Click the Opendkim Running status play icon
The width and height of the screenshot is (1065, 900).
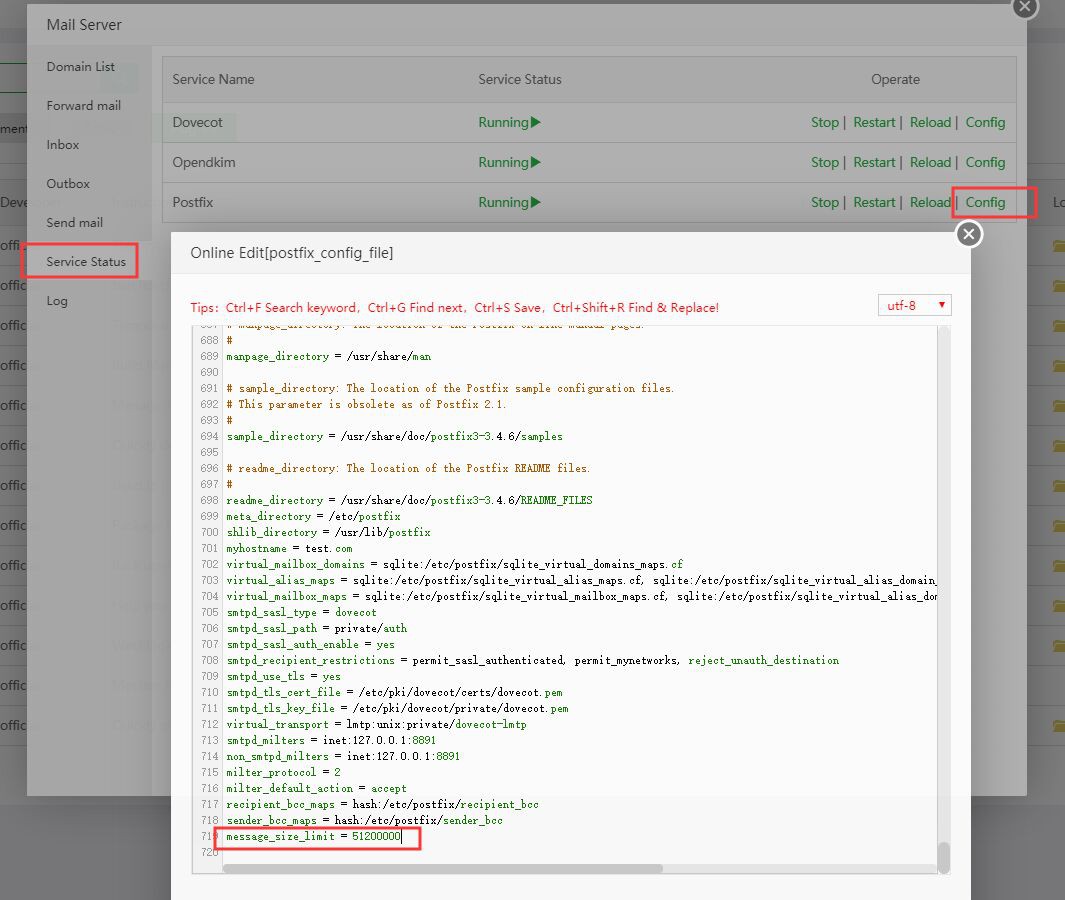coord(536,162)
